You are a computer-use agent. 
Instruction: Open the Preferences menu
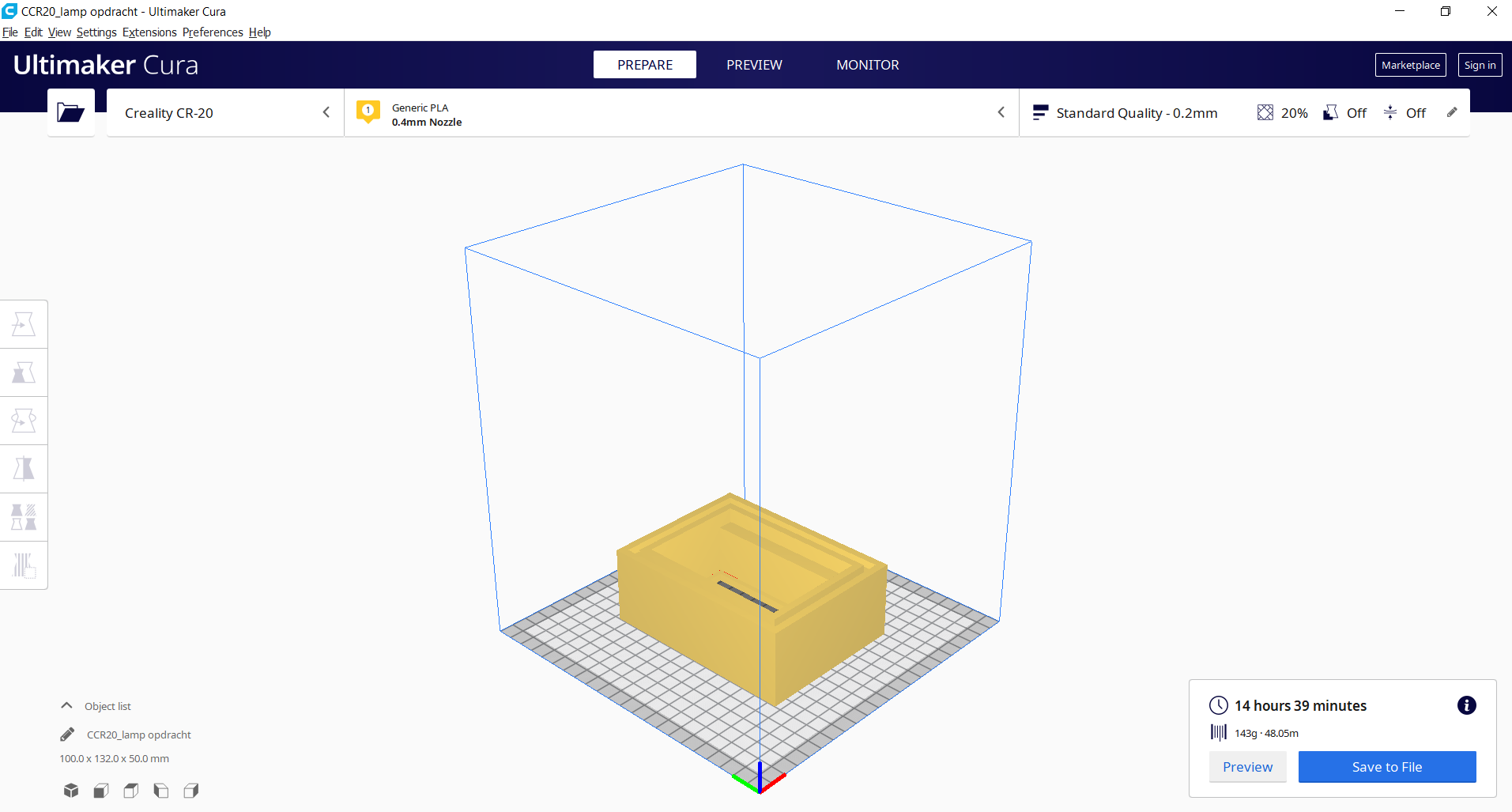point(213,32)
